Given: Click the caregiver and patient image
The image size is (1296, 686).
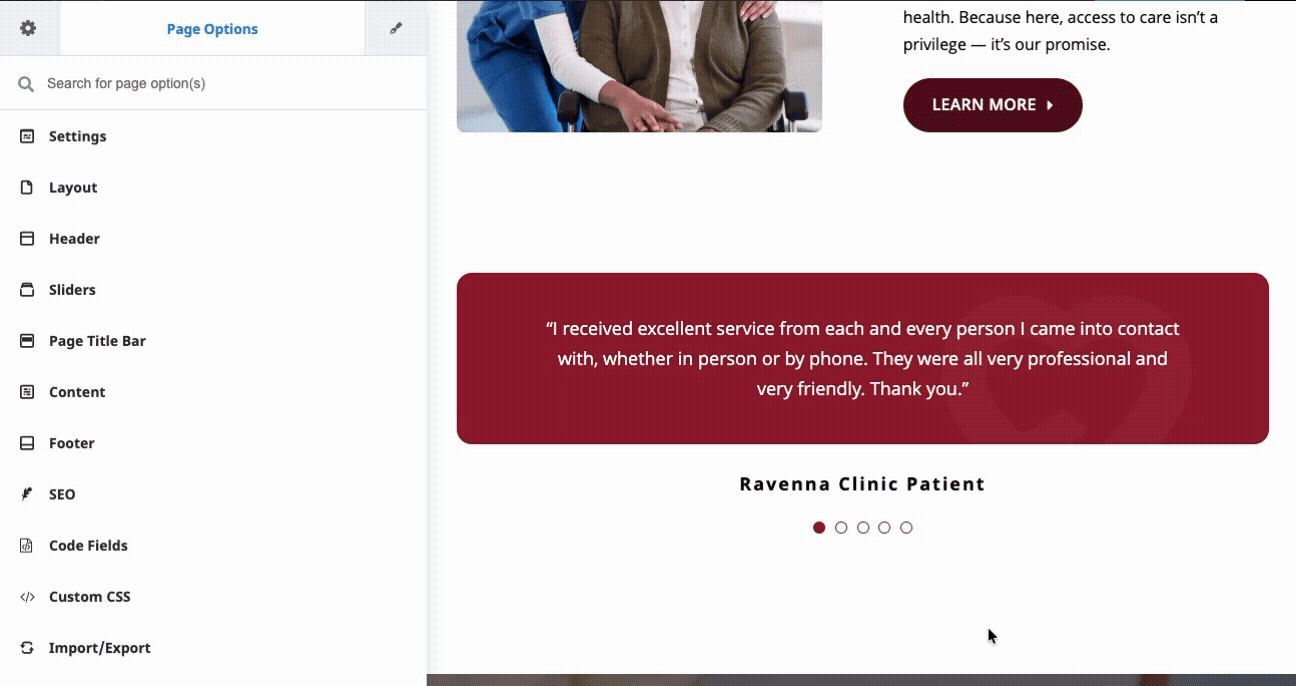Looking at the screenshot, I should 639,66.
